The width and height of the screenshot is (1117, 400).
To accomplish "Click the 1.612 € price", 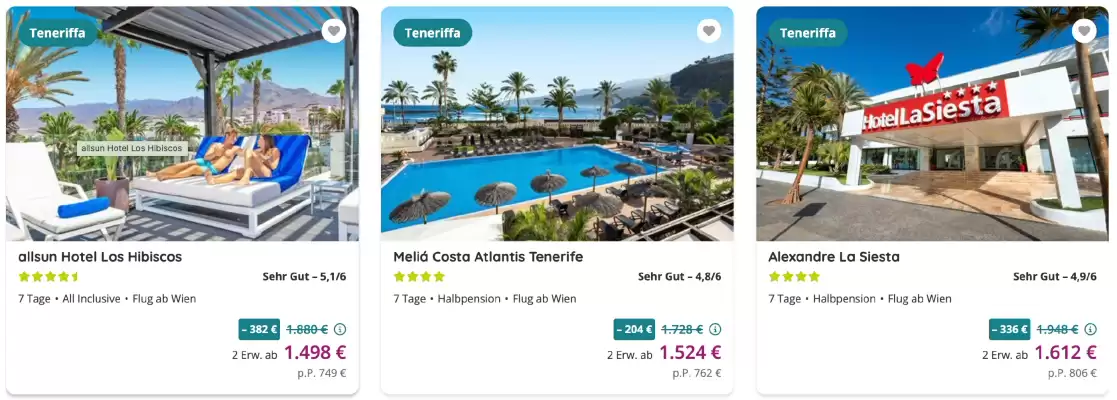I will point(1065,352).
